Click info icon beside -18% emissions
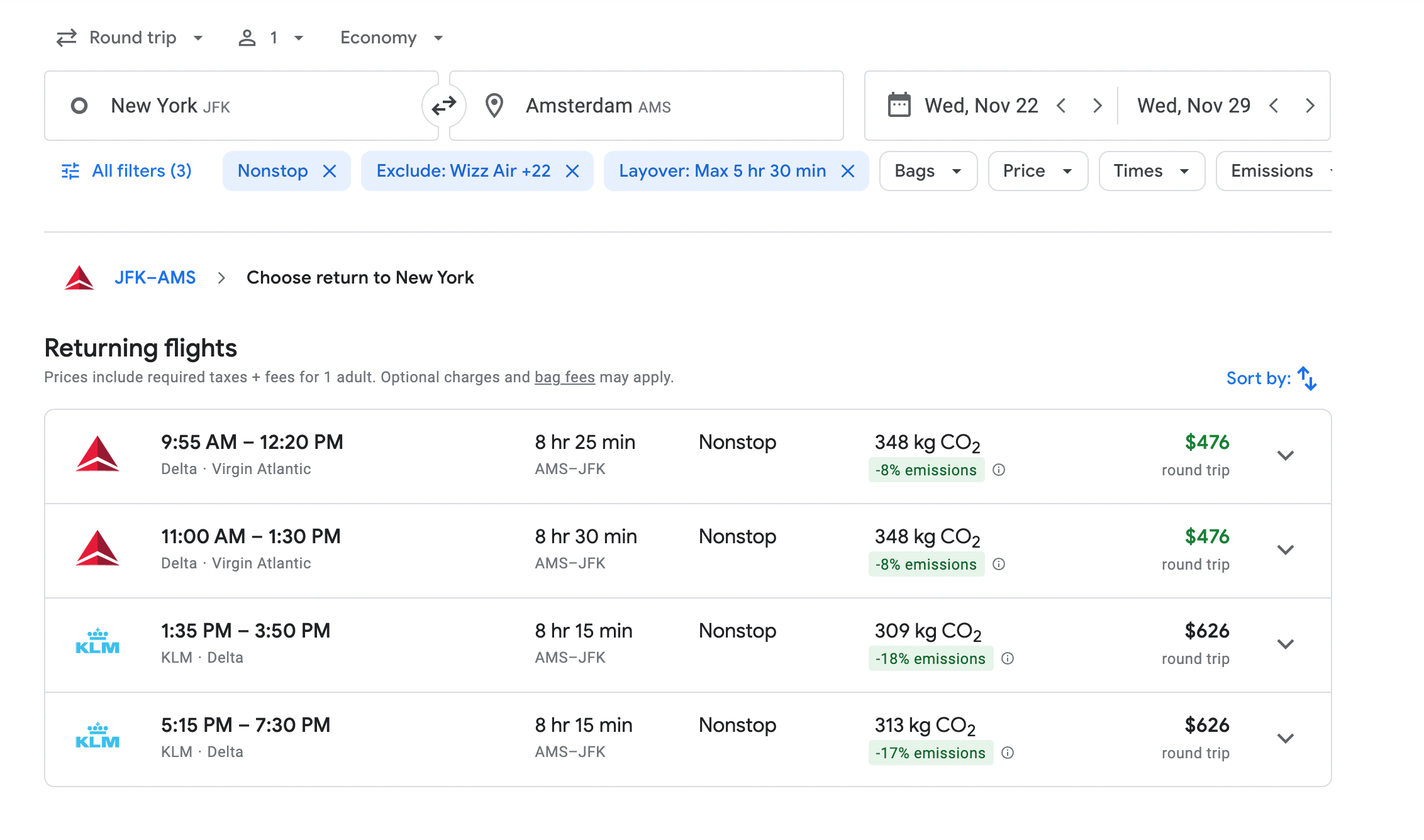This screenshot has width=1424, height=840. pos(1008,658)
